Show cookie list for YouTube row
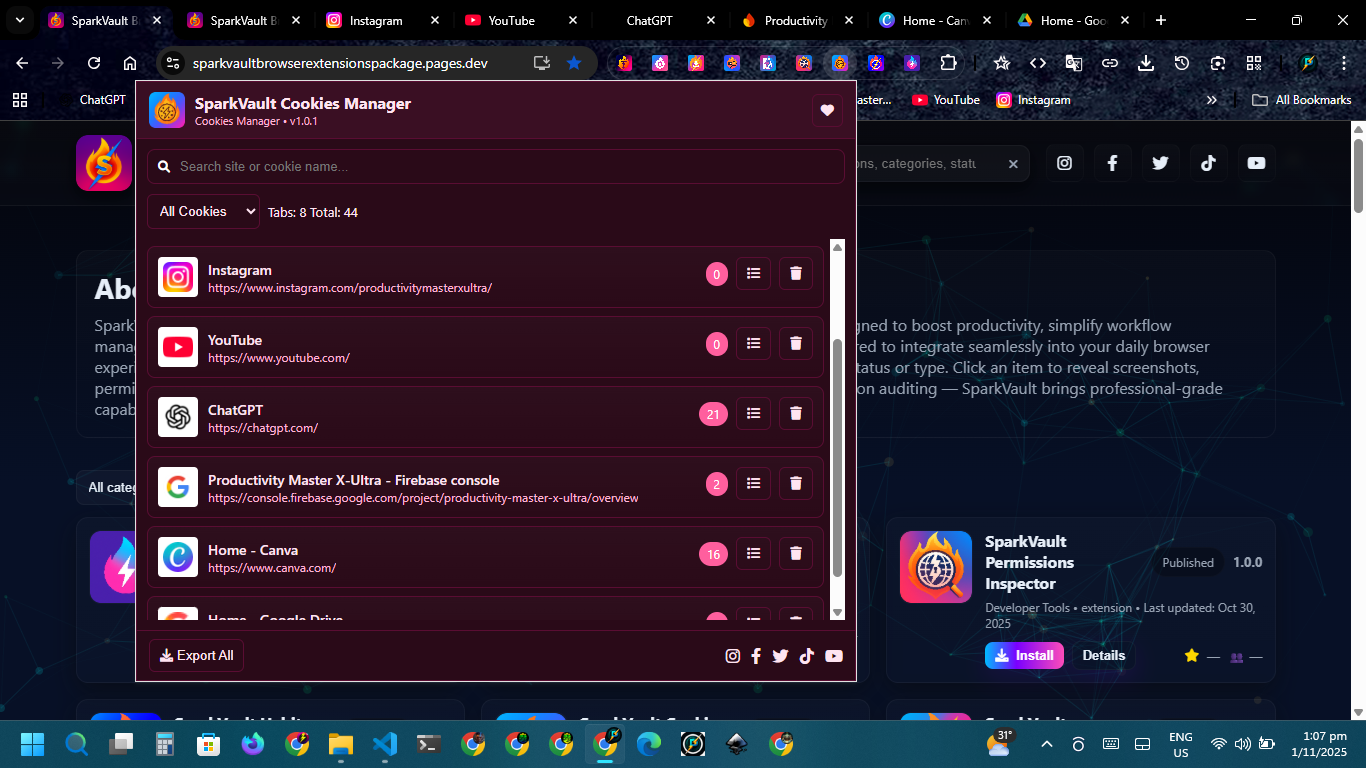The height and width of the screenshot is (768, 1366). pyautogui.click(x=753, y=343)
